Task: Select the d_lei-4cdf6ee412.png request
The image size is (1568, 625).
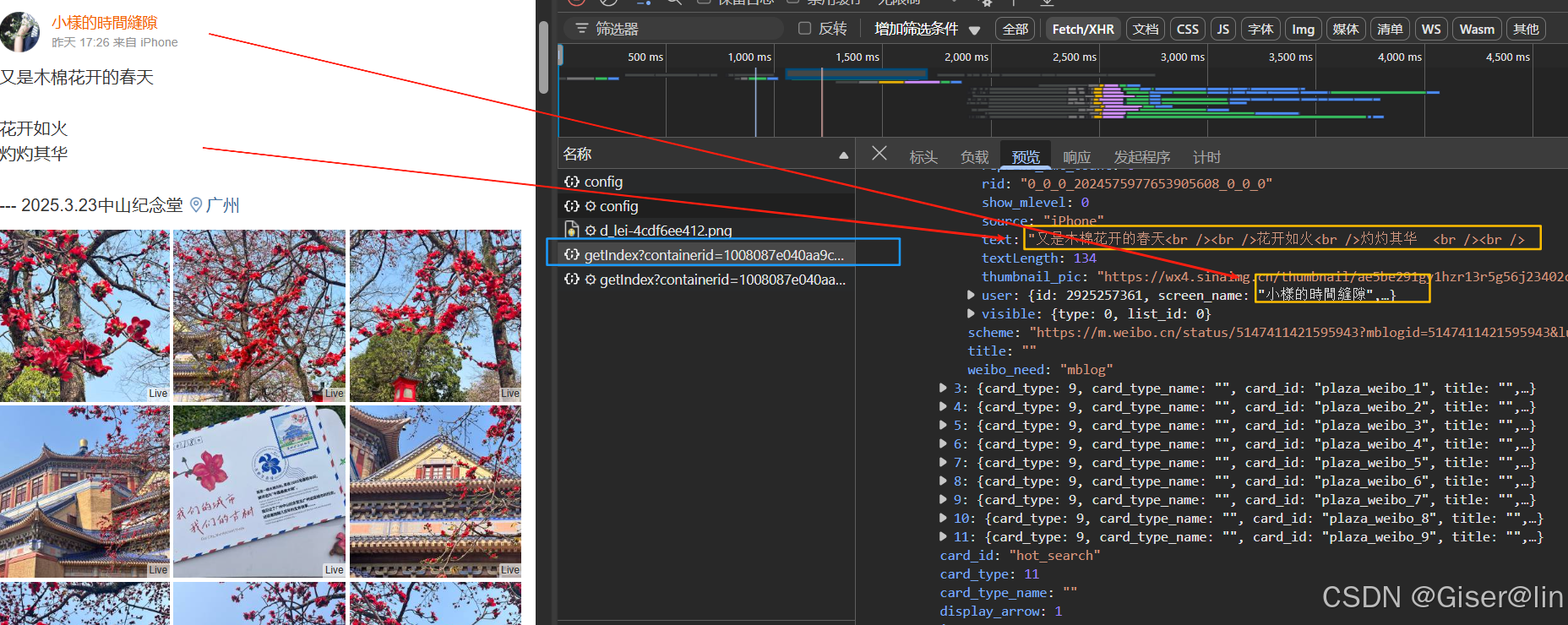Action: (x=706, y=231)
